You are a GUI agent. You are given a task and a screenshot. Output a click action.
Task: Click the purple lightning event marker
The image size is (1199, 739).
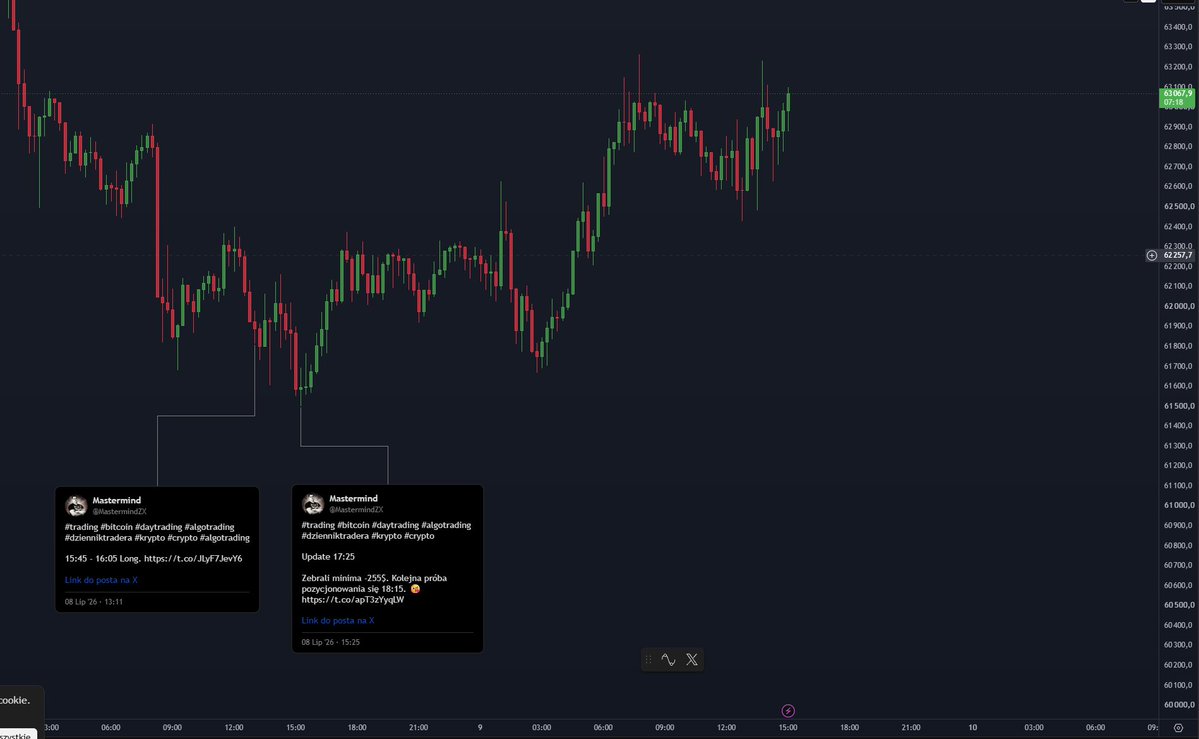[x=788, y=711]
